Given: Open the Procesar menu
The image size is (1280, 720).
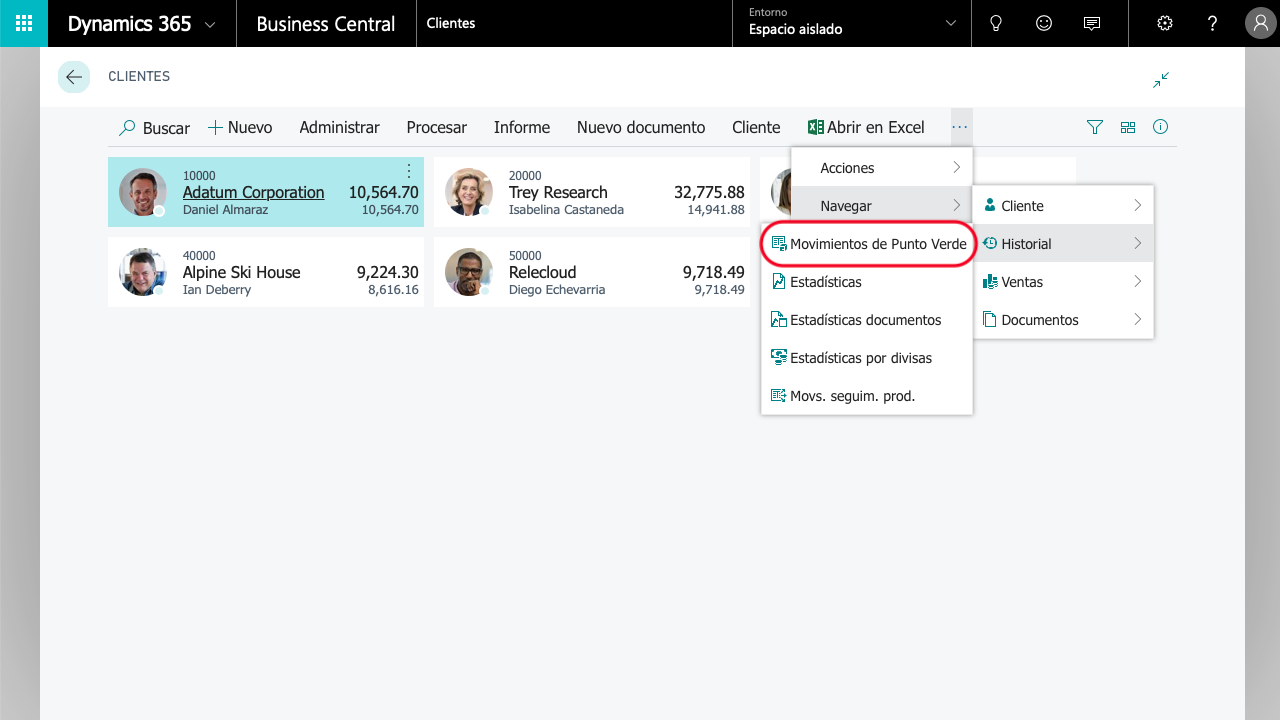Looking at the screenshot, I should [436, 127].
